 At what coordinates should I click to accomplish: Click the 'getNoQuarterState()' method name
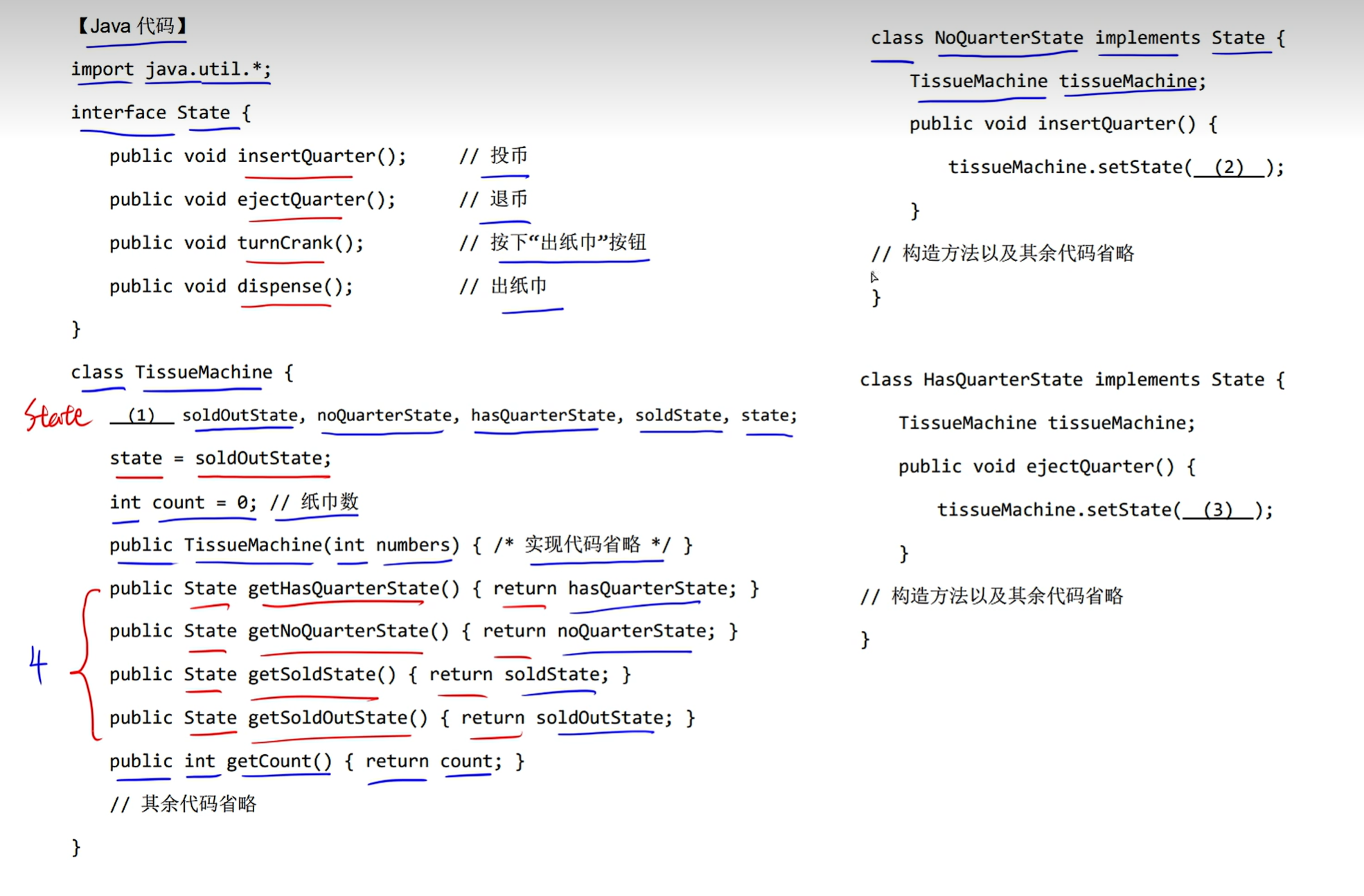(348, 631)
